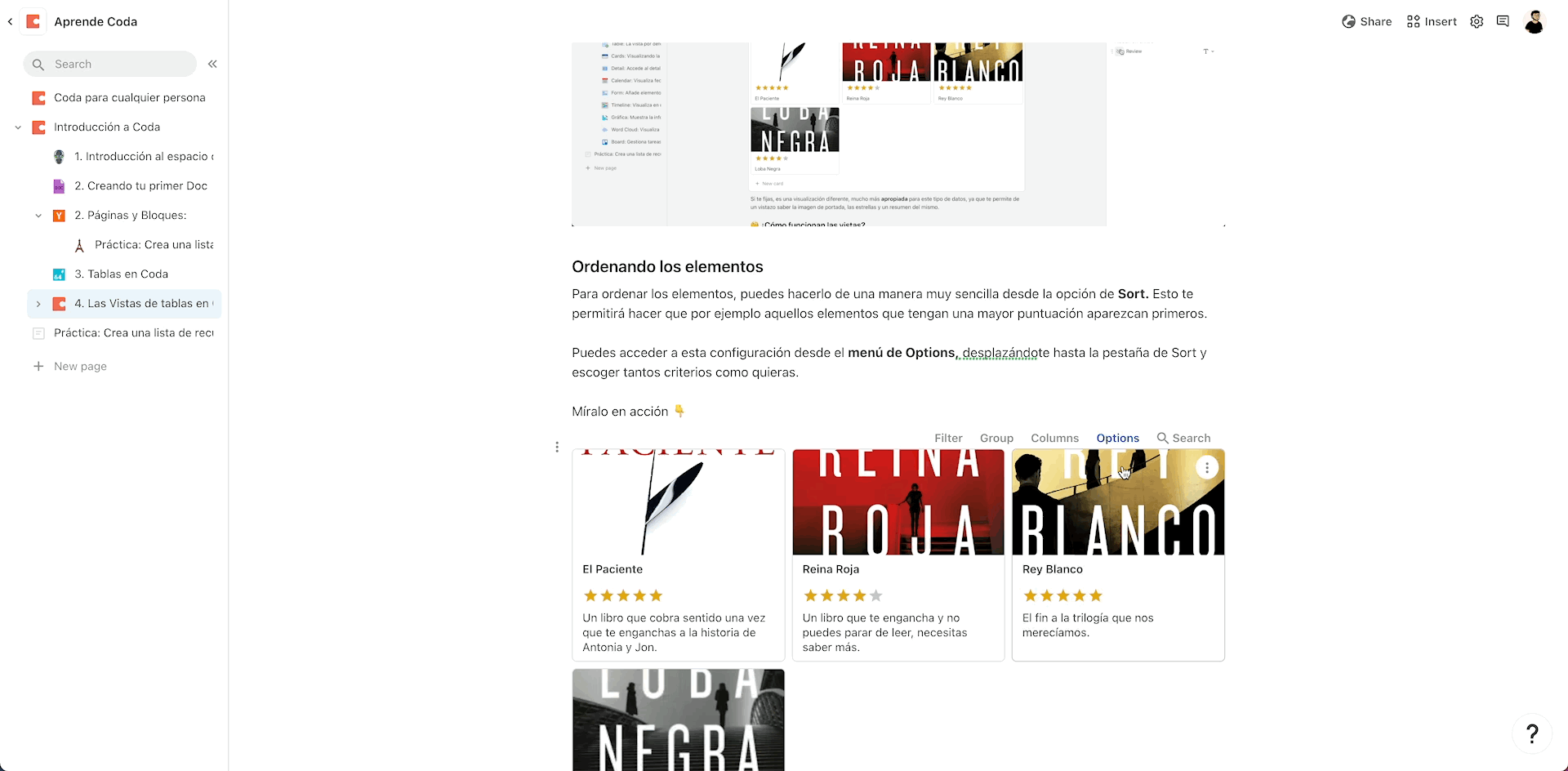1568x771 pixels.
Task: Open doc settings gear icon
Action: (1477, 22)
